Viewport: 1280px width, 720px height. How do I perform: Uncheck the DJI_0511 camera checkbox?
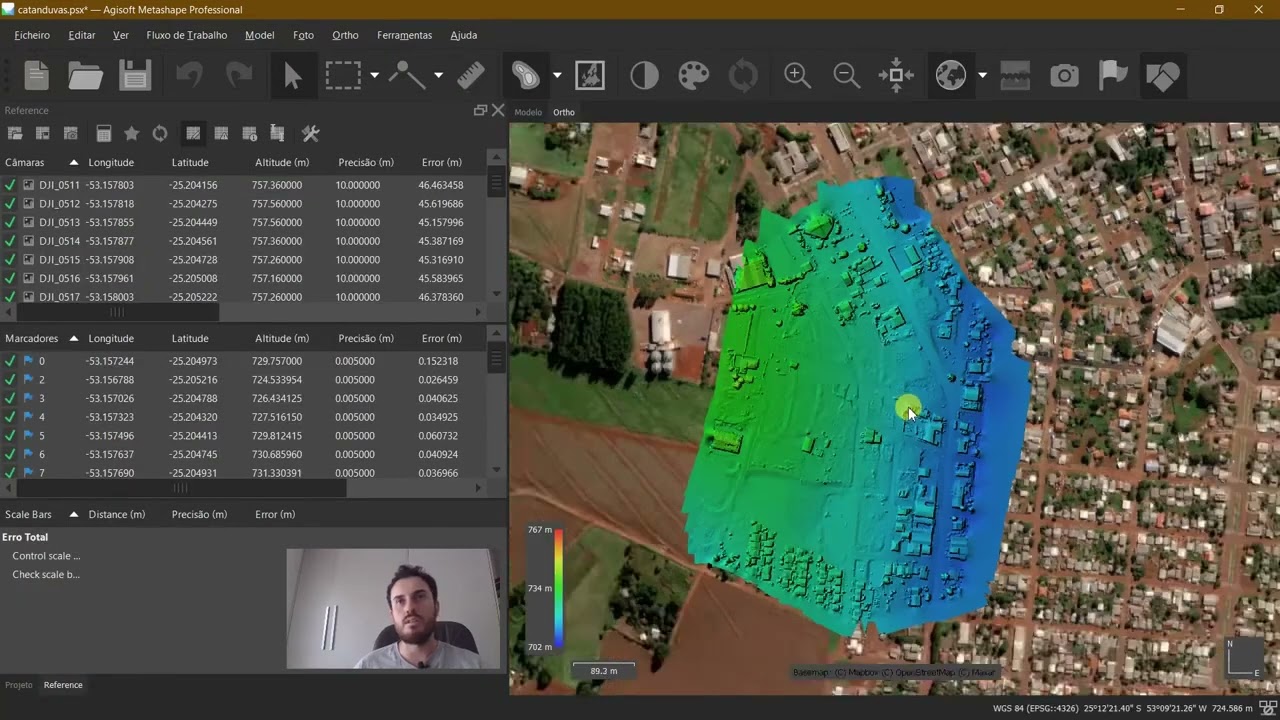10,185
